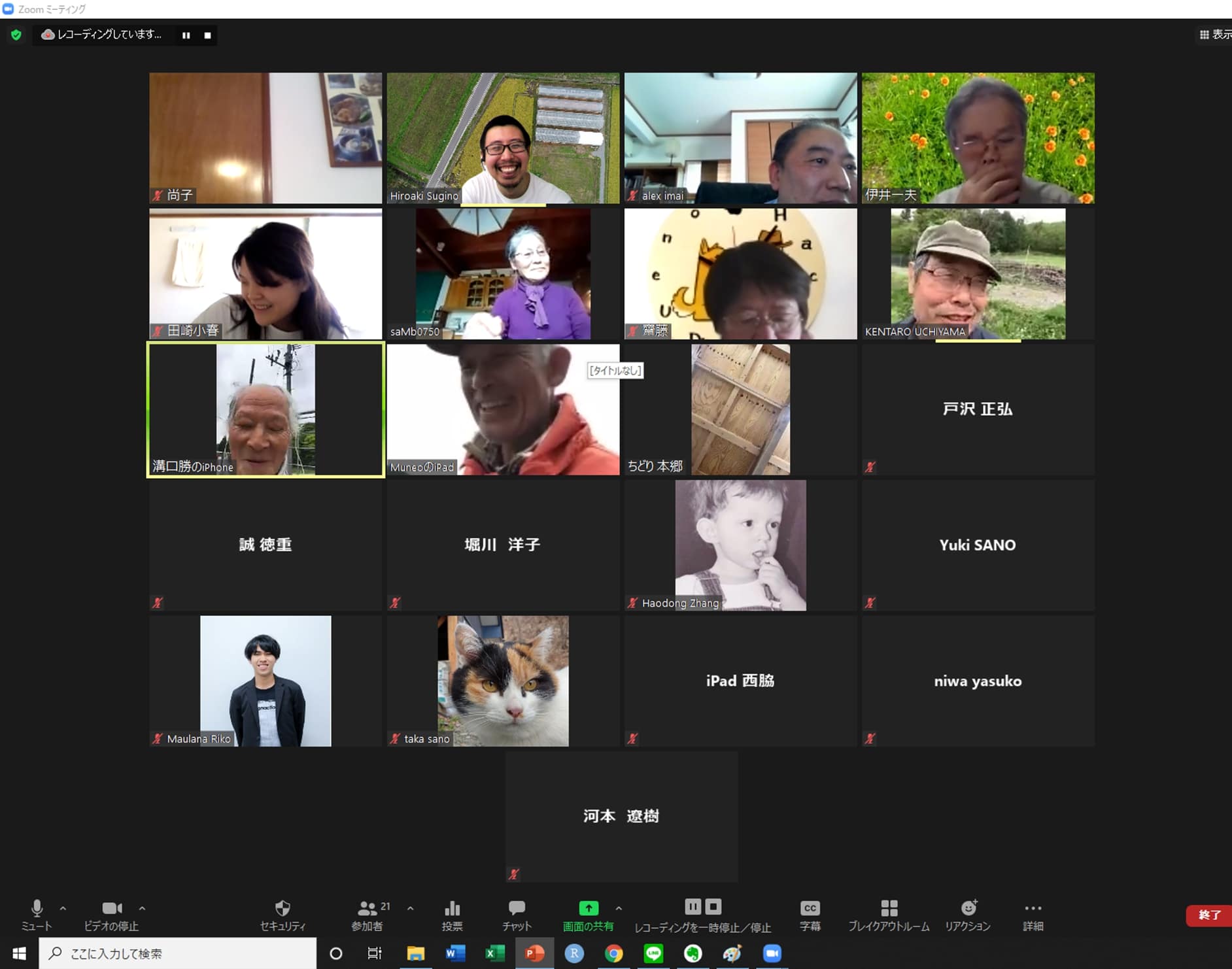Screen dimensions: 1232x969
Task: Expand audio options arrow beside ミュート
Action: point(63,908)
